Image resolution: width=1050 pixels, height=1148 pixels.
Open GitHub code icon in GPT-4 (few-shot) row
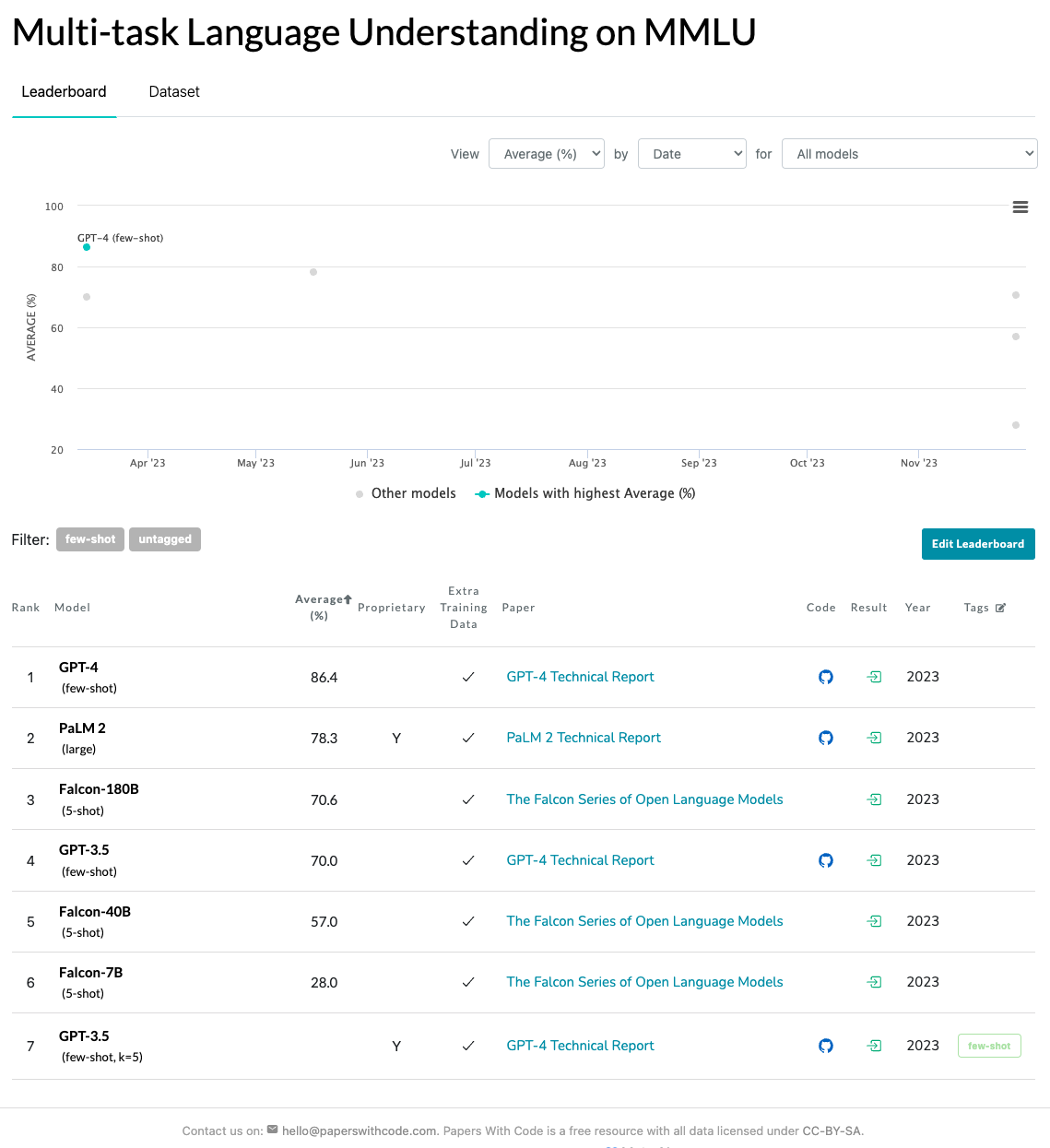[826, 677]
